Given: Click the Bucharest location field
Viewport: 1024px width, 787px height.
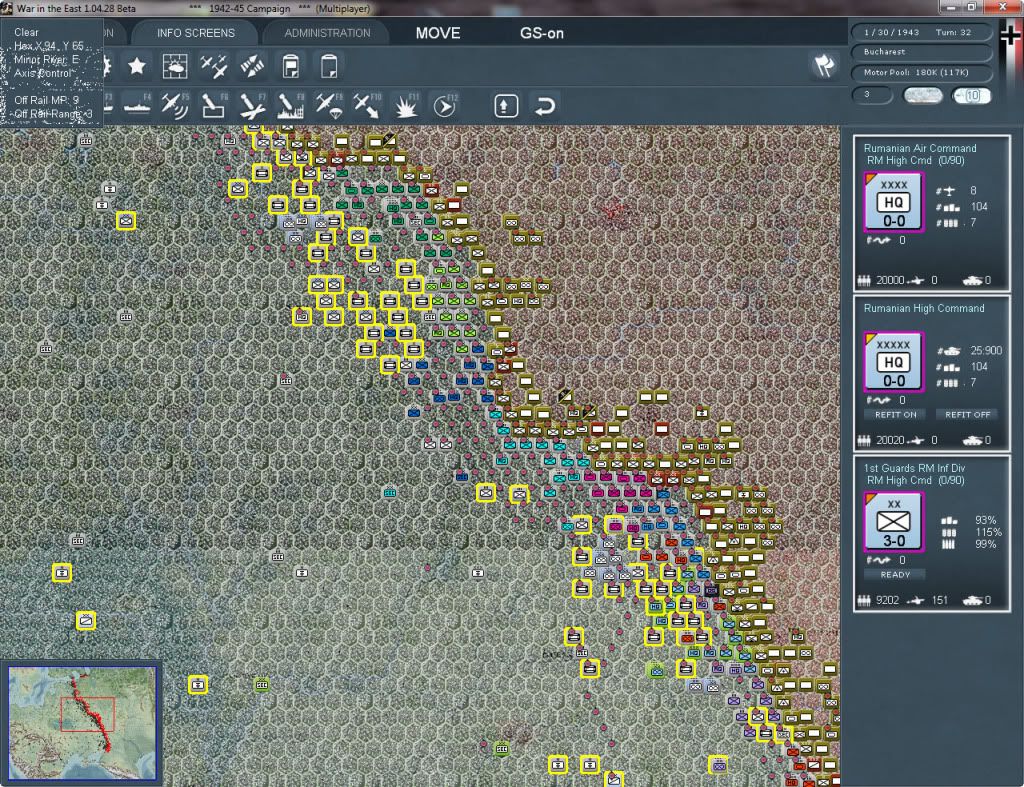Looking at the screenshot, I should [922, 52].
